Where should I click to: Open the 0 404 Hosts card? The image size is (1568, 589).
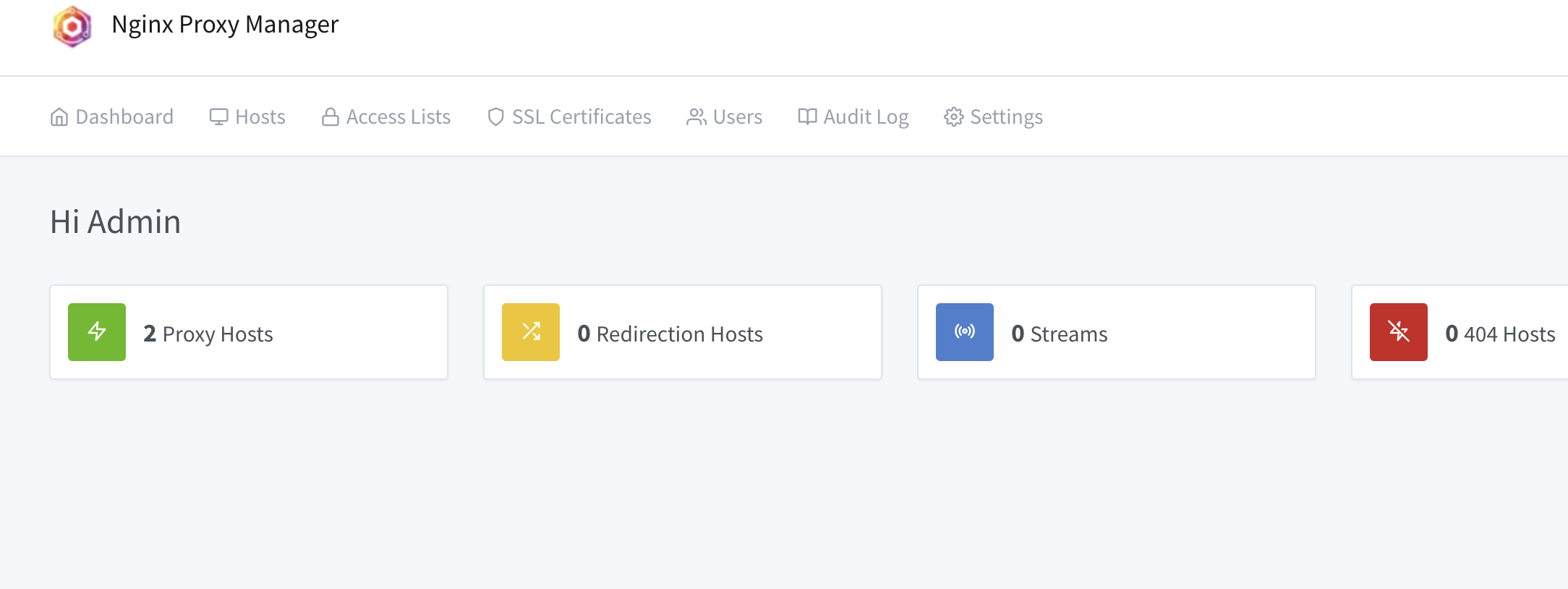coord(1460,332)
